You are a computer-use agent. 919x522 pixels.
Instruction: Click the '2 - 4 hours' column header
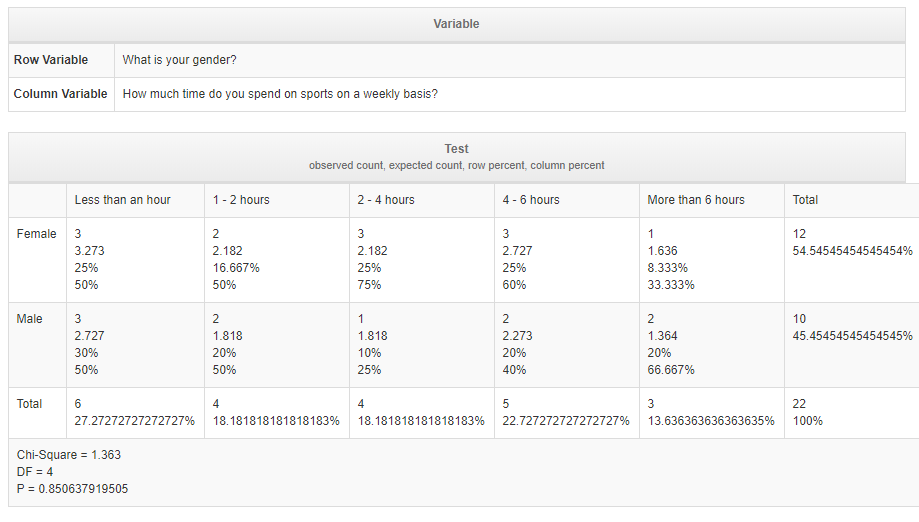[x=421, y=200]
